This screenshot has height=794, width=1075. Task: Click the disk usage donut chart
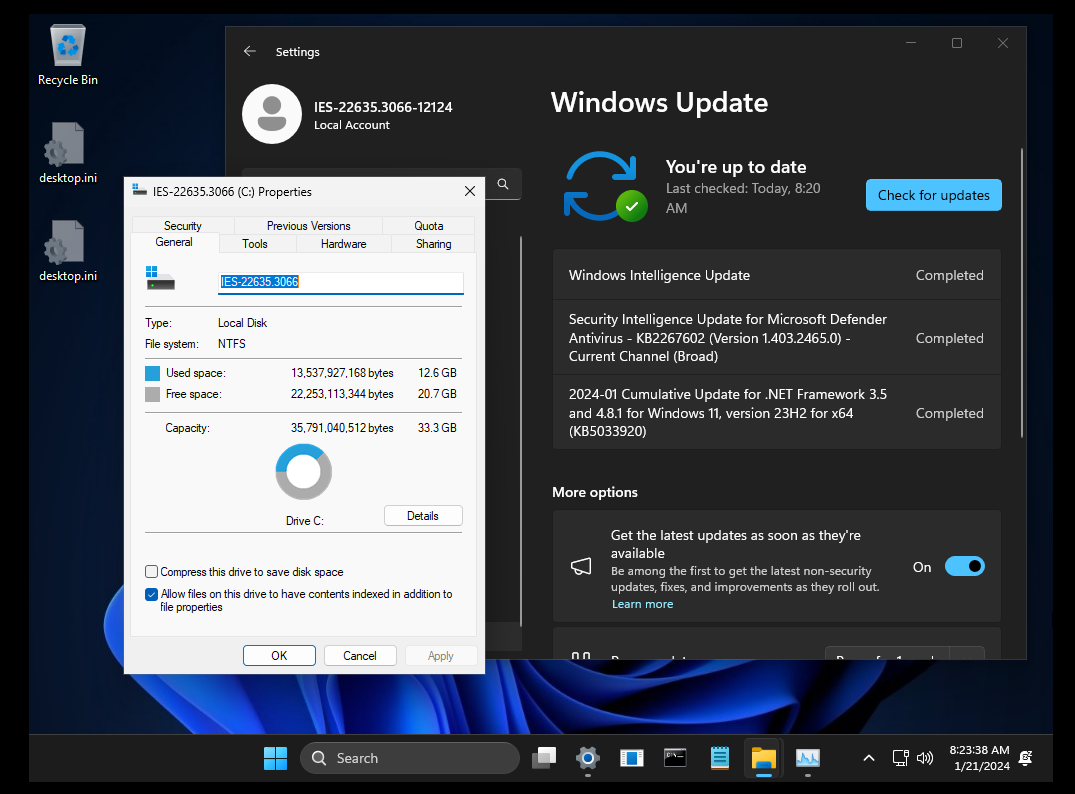[304, 472]
